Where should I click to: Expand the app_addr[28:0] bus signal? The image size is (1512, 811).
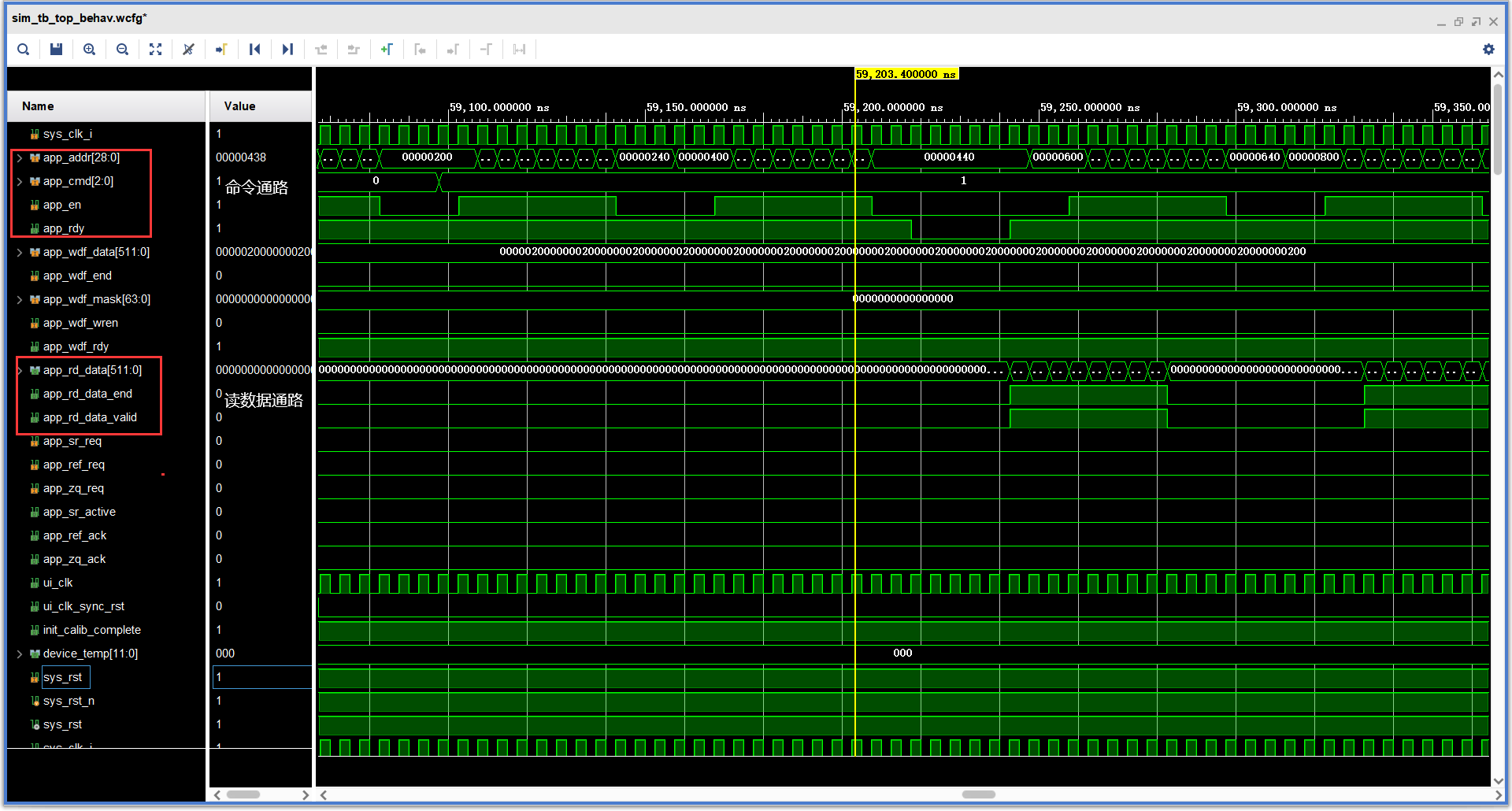click(x=20, y=157)
